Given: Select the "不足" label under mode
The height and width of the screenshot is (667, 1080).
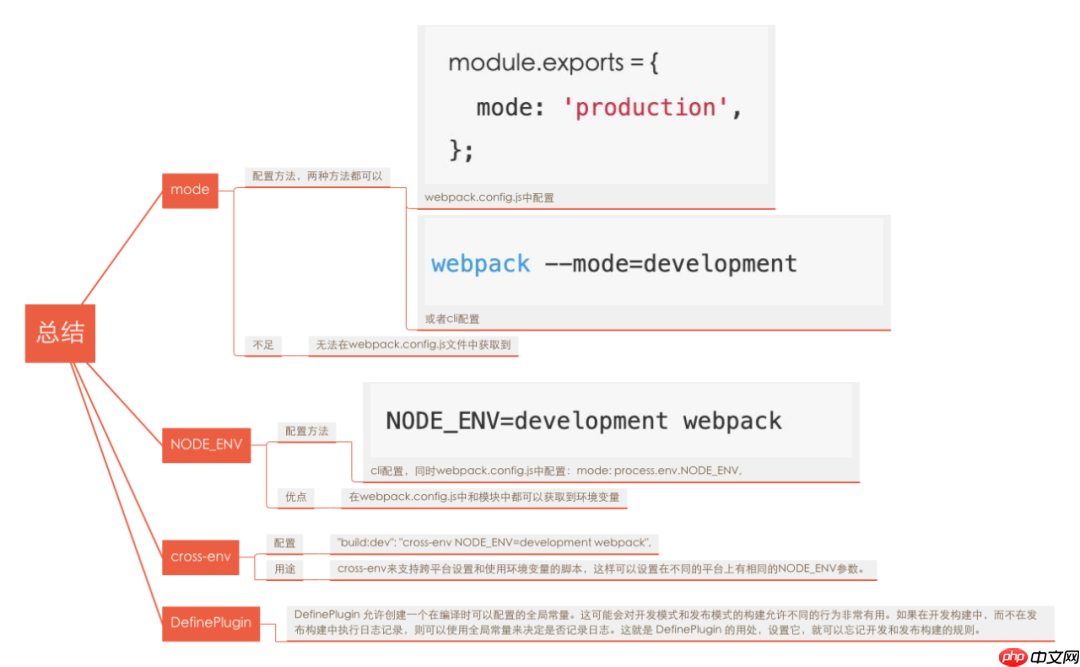Looking at the screenshot, I should 263,344.
